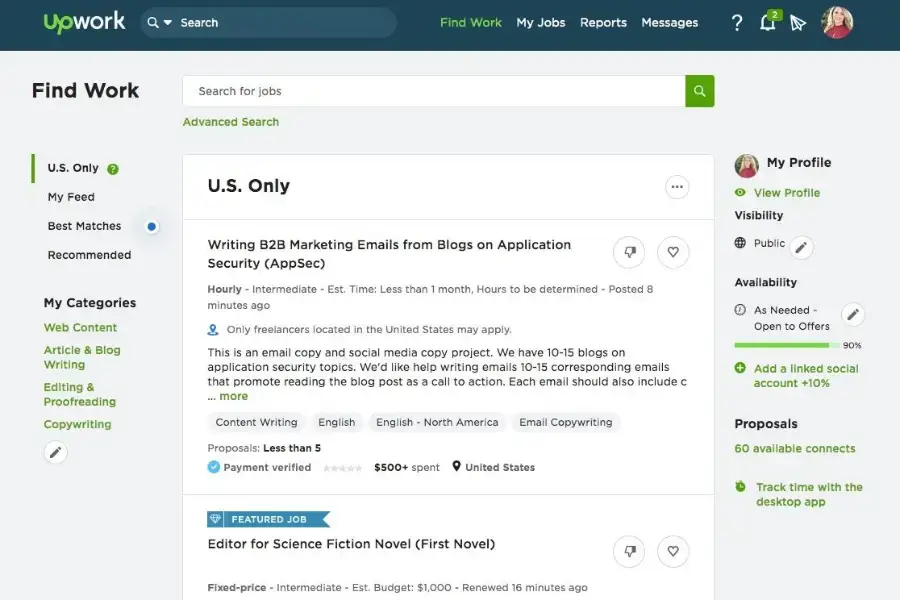The image size is (900, 600).
Task: Save the B2B Marketing Emails job with heart
Action: point(673,252)
